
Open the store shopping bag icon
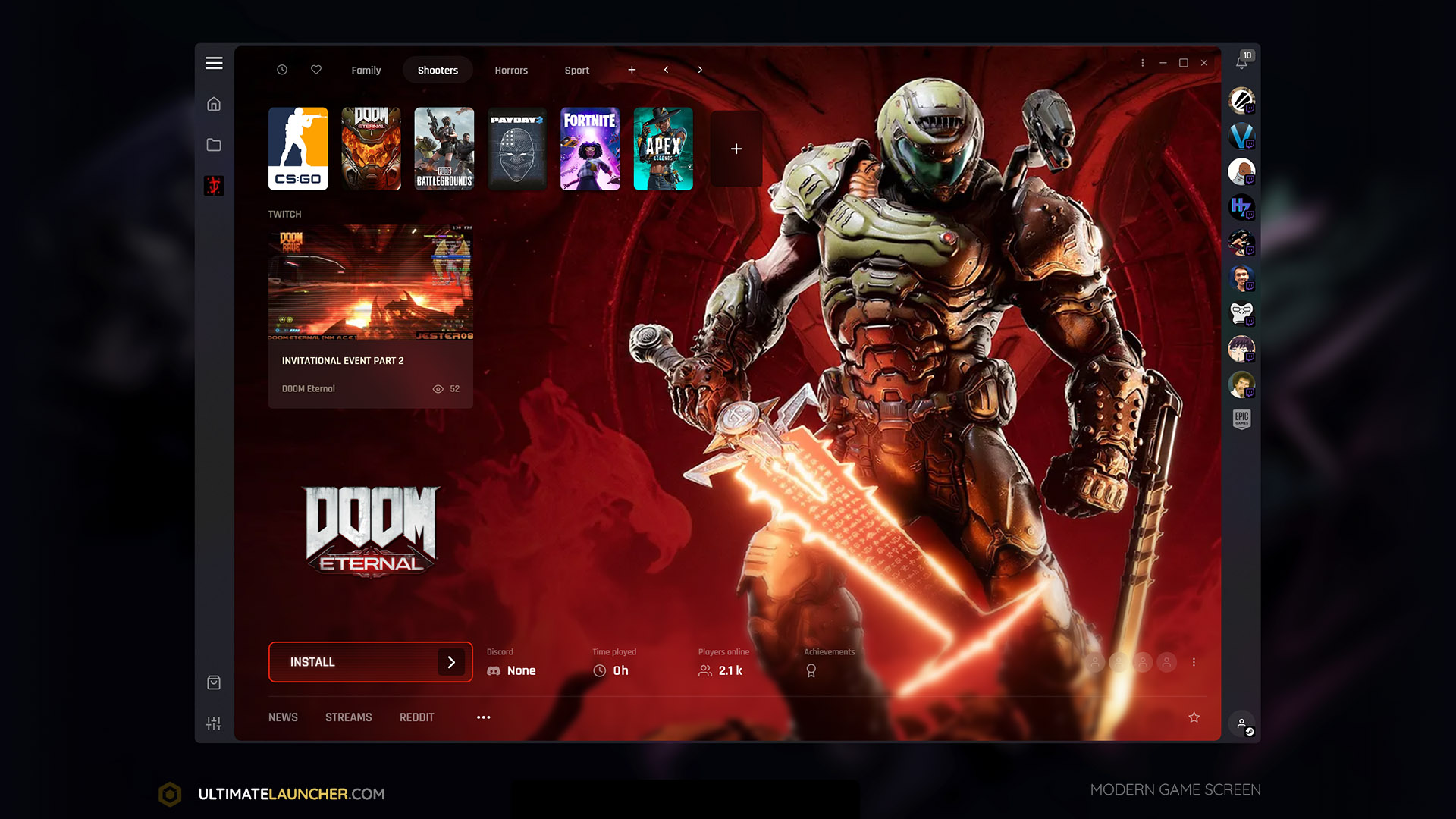[x=214, y=682]
